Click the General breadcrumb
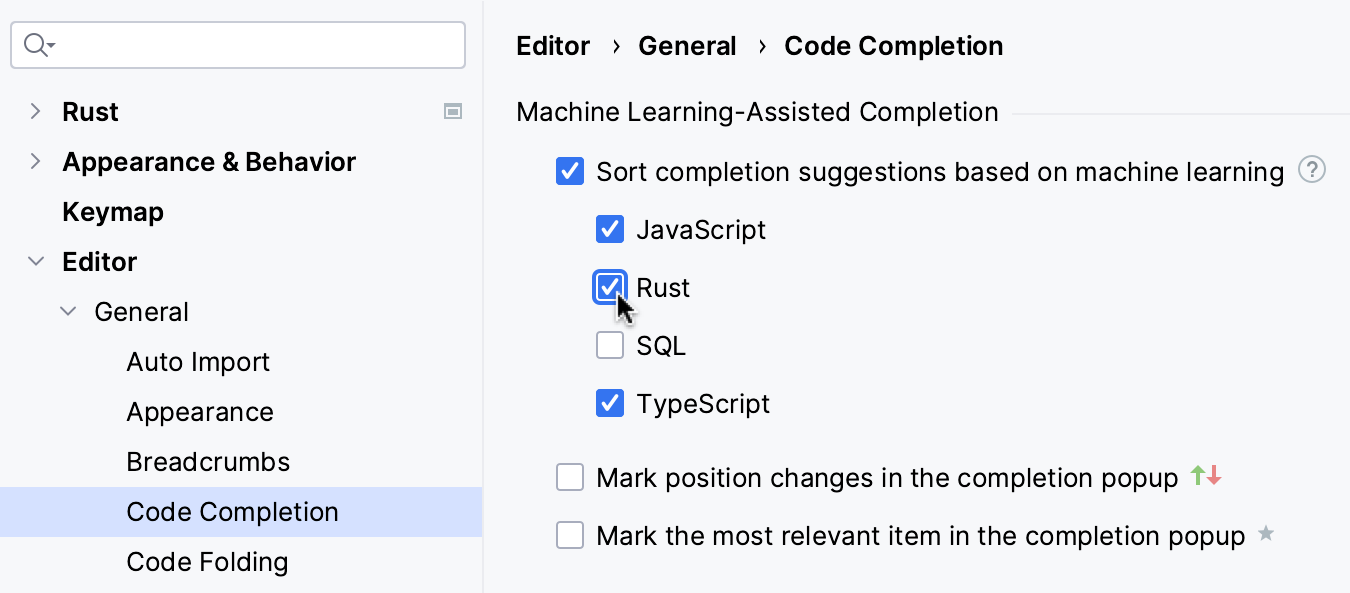Screen dimensions: 1350x593 click(687, 46)
